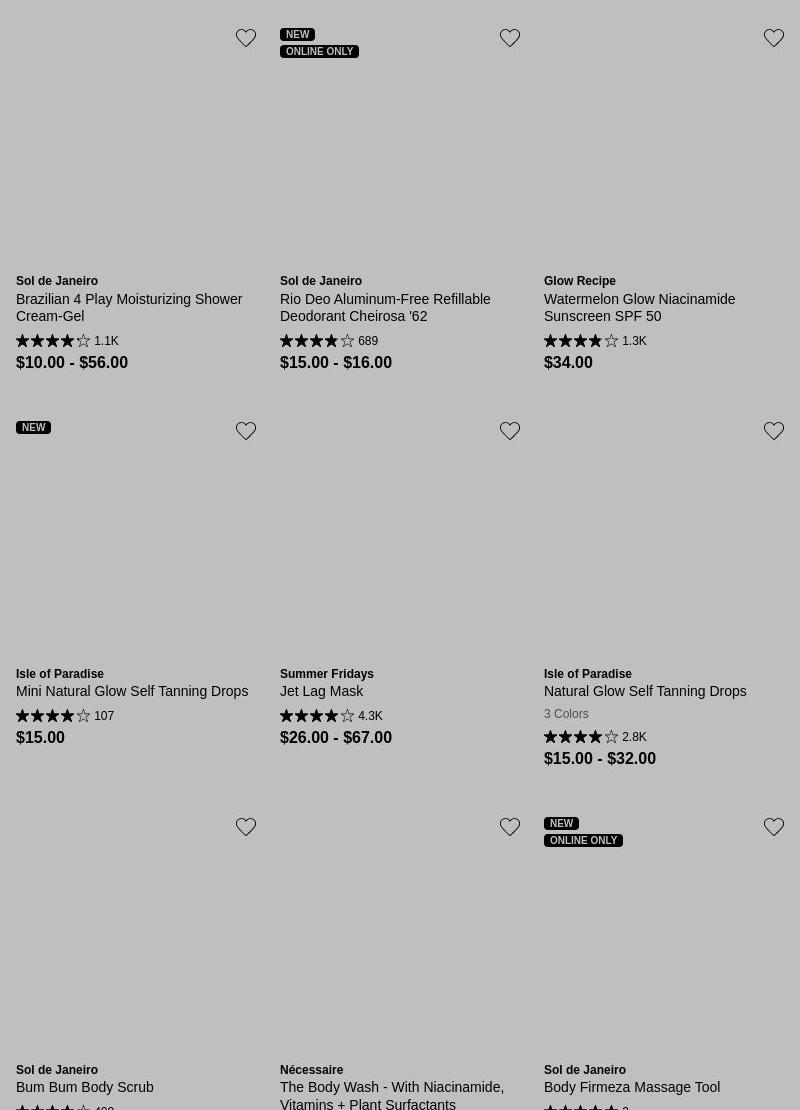Heart the Mini Natural Glow Tanning Drops
The width and height of the screenshot is (800, 1110).
coord(246,431)
